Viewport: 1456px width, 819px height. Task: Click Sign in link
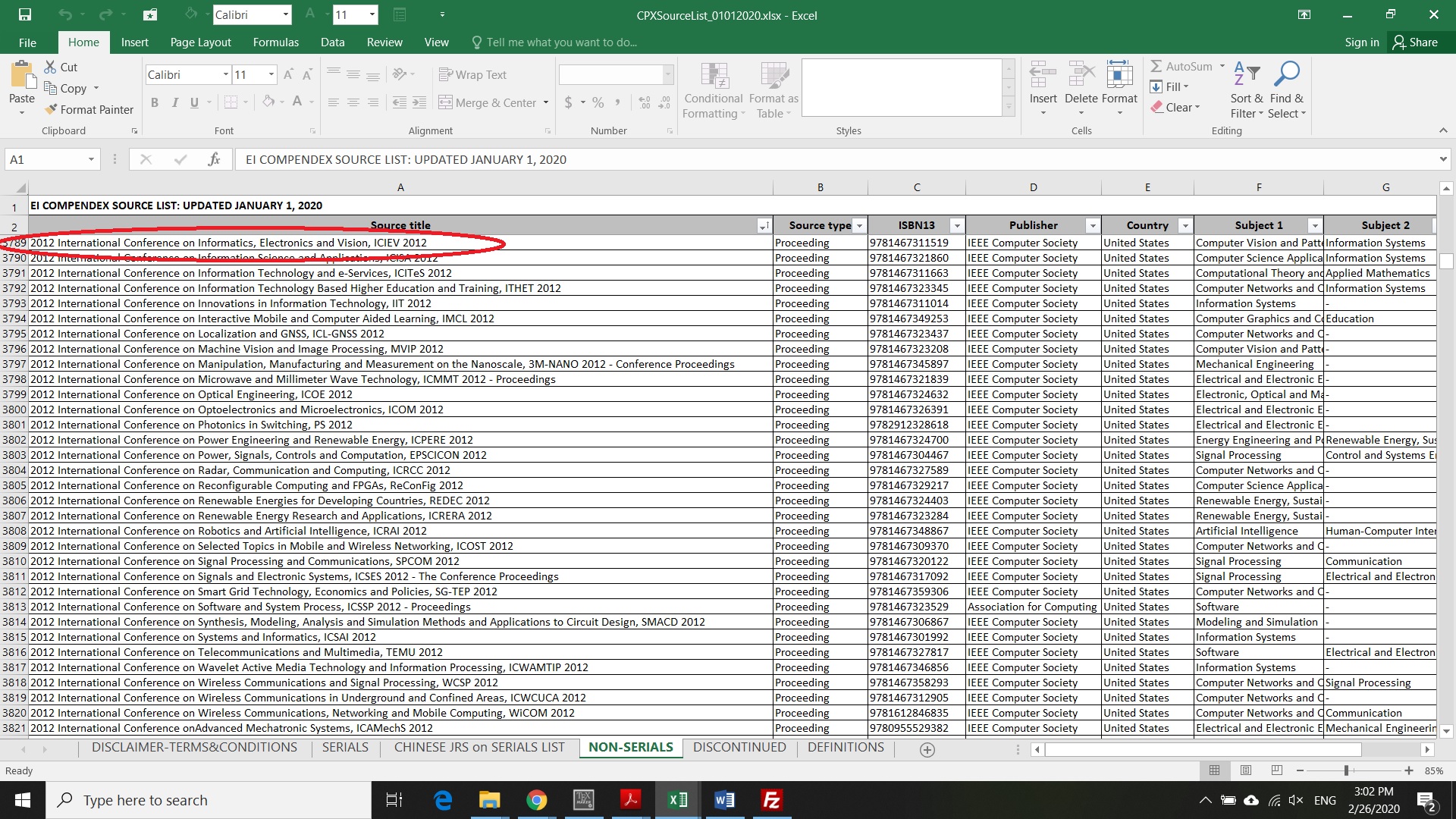1361,42
